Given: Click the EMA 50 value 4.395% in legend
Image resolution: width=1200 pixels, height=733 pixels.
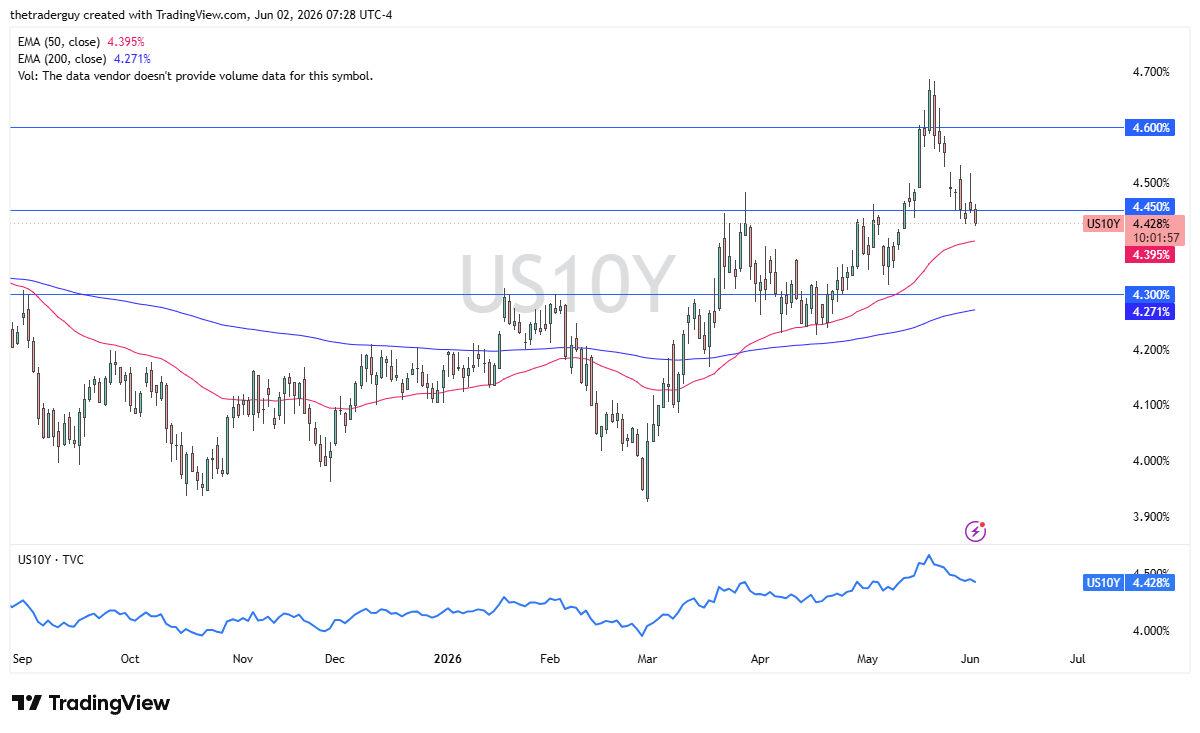Looking at the screenshot, I should (127, 42).
